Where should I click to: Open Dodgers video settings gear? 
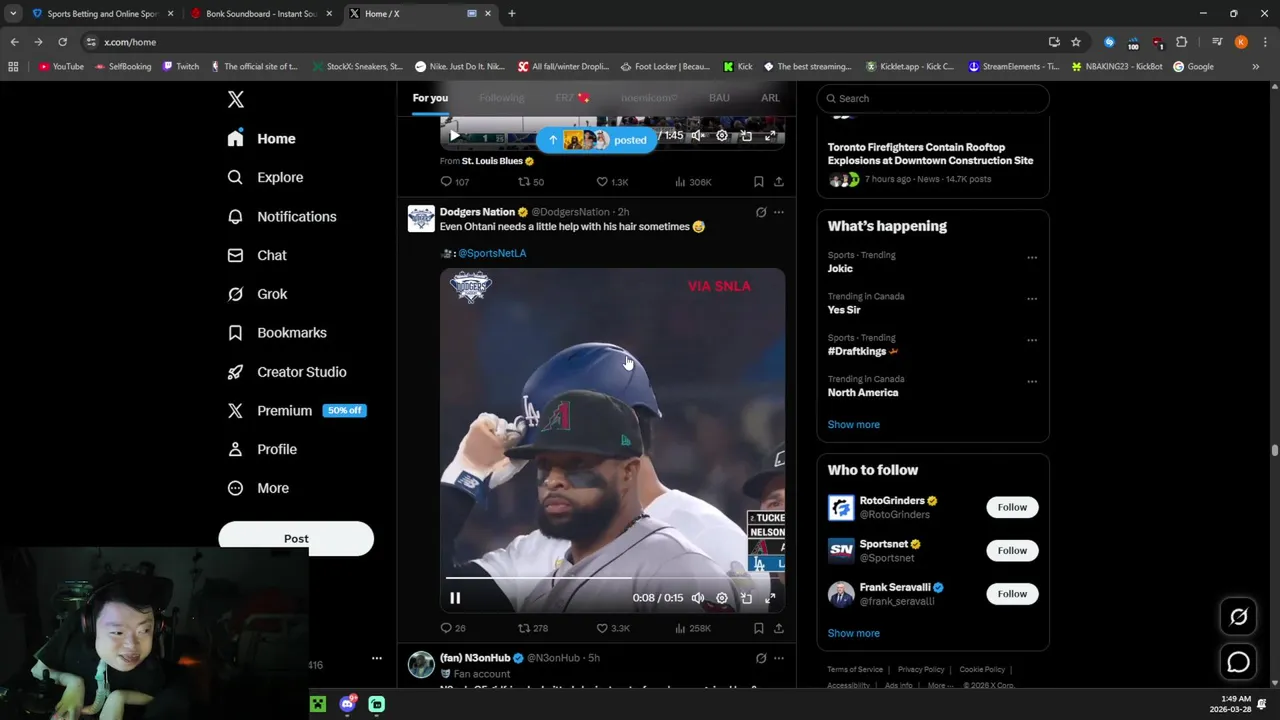pyautogui.click(x=722, y=598)
